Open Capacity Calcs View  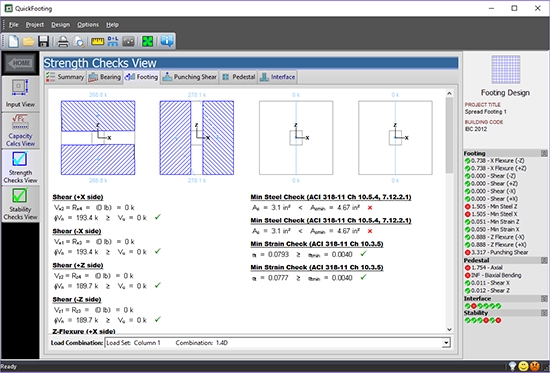click(20, 131)
